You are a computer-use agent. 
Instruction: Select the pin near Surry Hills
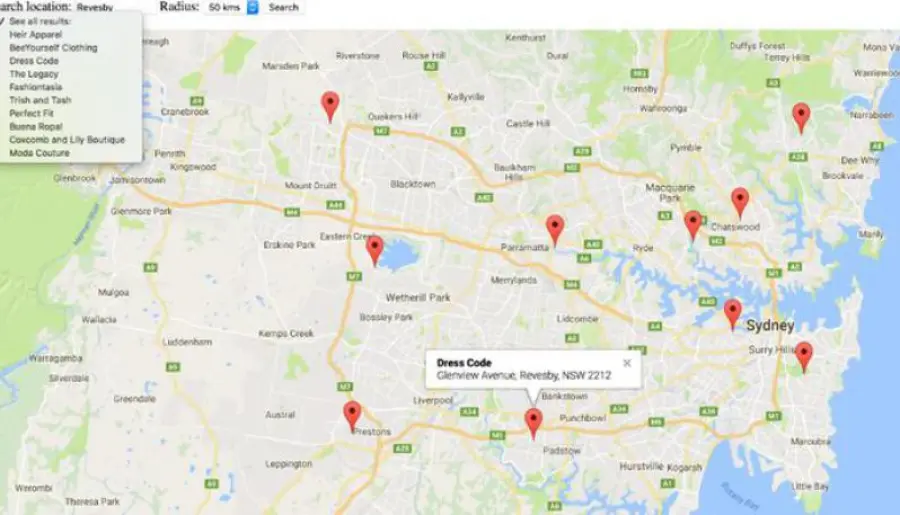(804, 357)
